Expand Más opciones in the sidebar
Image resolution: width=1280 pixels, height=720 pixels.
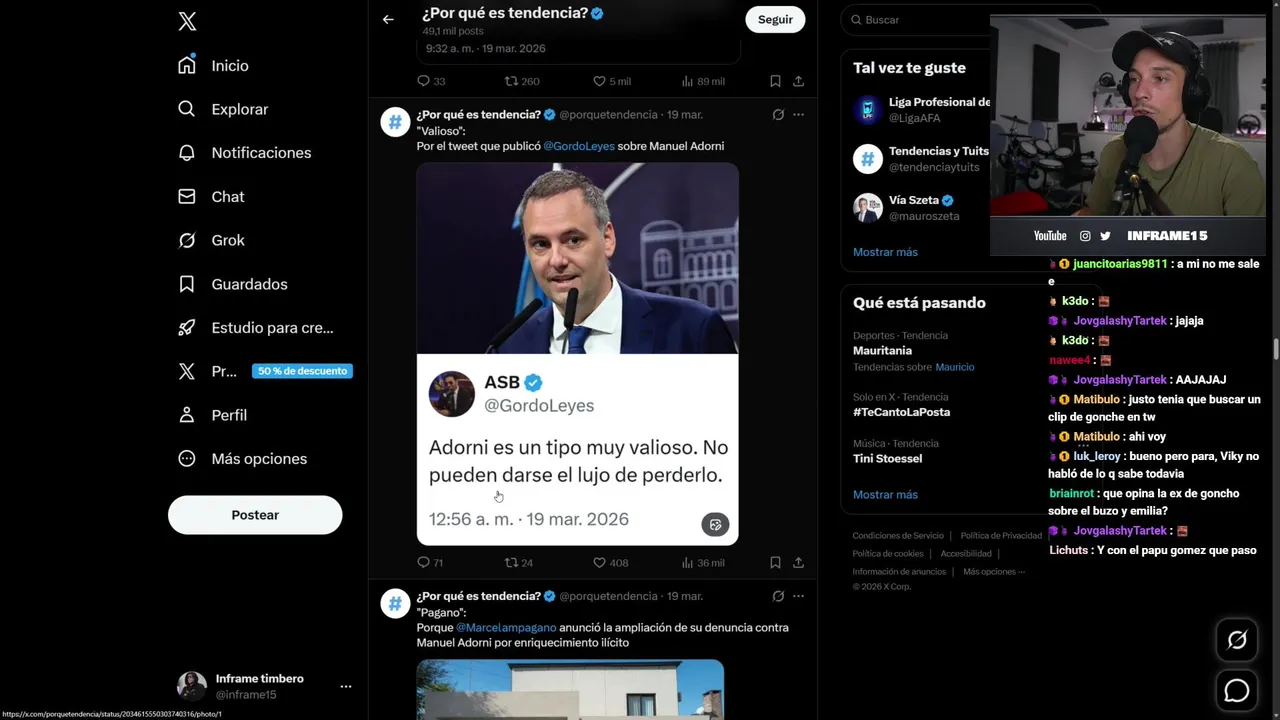(x=258, y=459)
